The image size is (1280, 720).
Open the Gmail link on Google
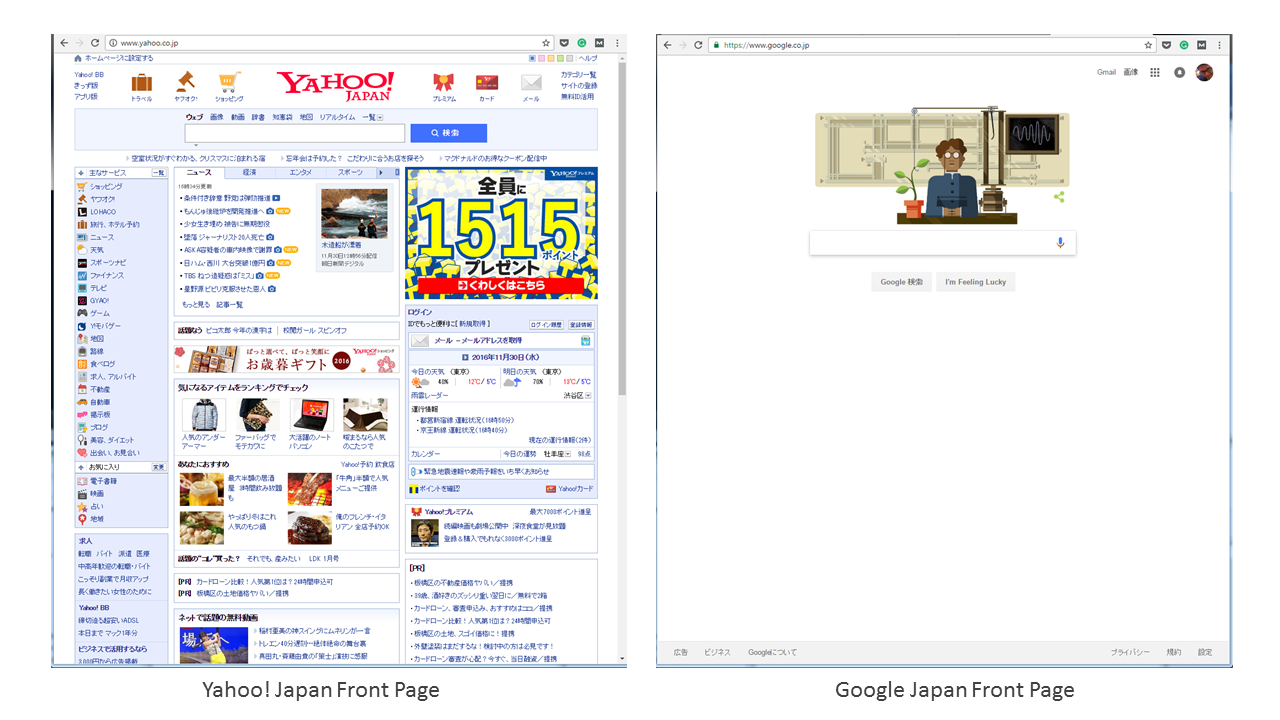pyautogui.click(x=1106, y=72)
